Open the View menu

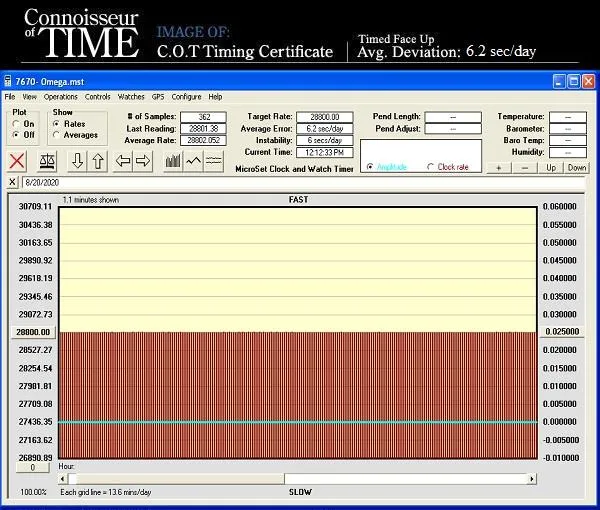29,97
